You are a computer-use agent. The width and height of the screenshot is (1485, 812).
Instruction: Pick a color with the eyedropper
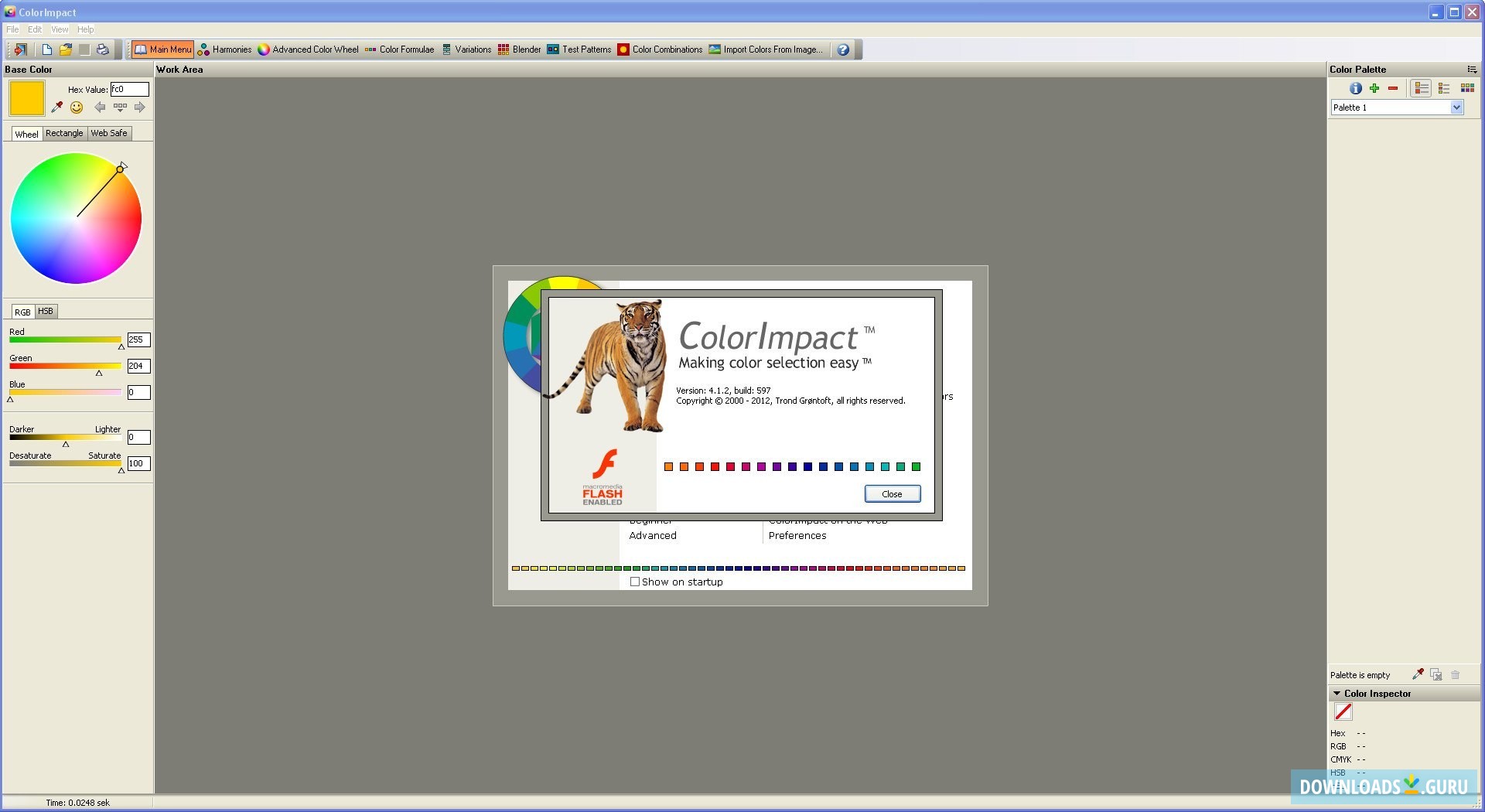tap(56, 107)
